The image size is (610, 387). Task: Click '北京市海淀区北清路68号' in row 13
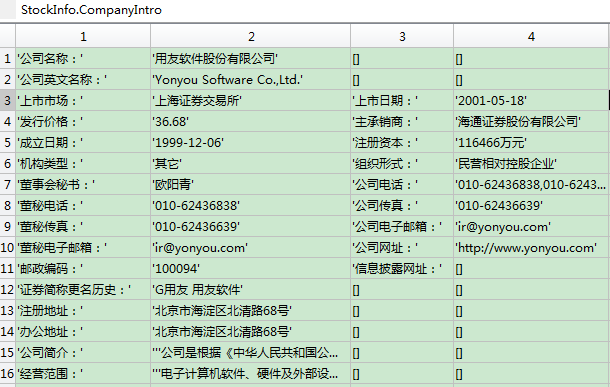click(x=251, y=311)
